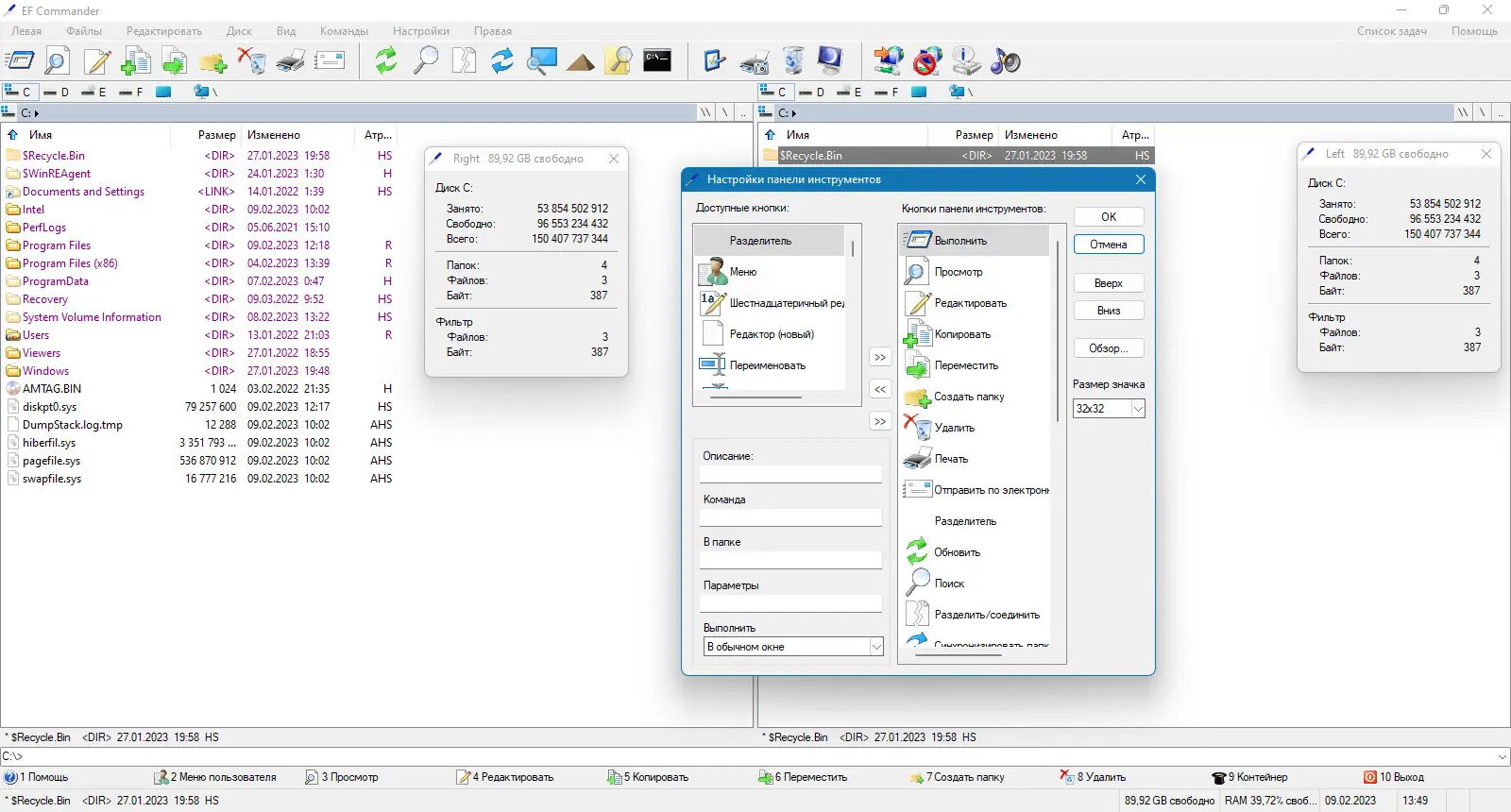This screenshot has height=812, width=1511.
Task: Select the 'System Volume Information' folder row
Action: 92,317
